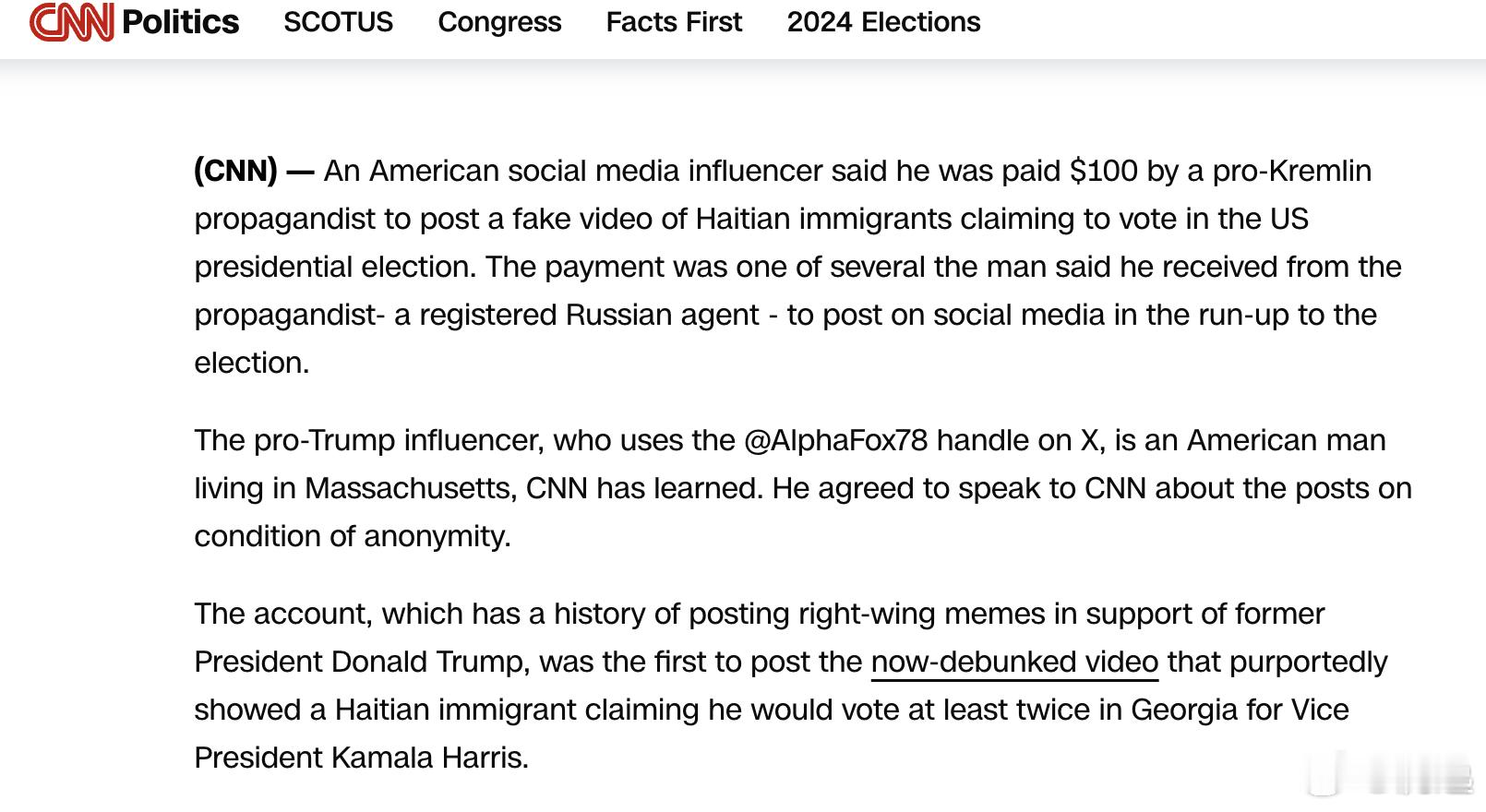Image resolution: width=1486 pixels, height=812 pixels.
Task: Select Facts First in the header
Action: pos(674,22)
